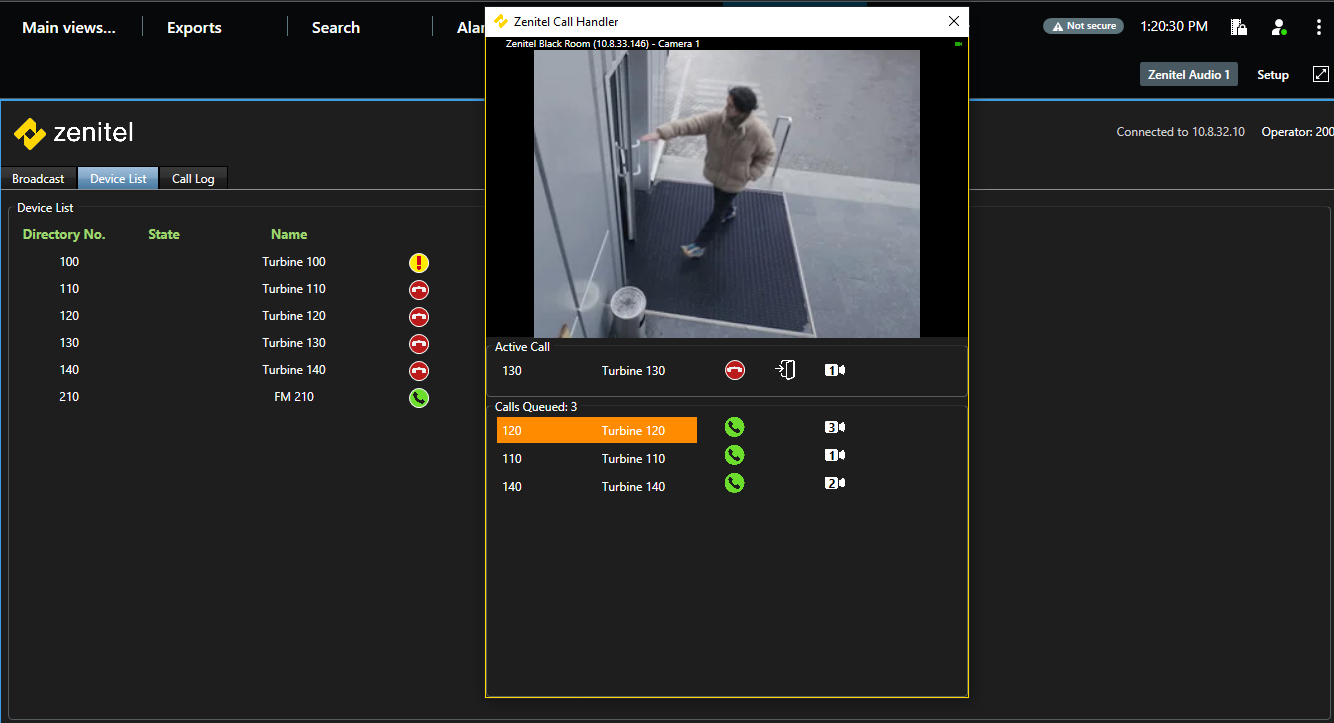Click red phone icon for Turbine 110 in Device List
1334x723 pixels.
point(419,290)
